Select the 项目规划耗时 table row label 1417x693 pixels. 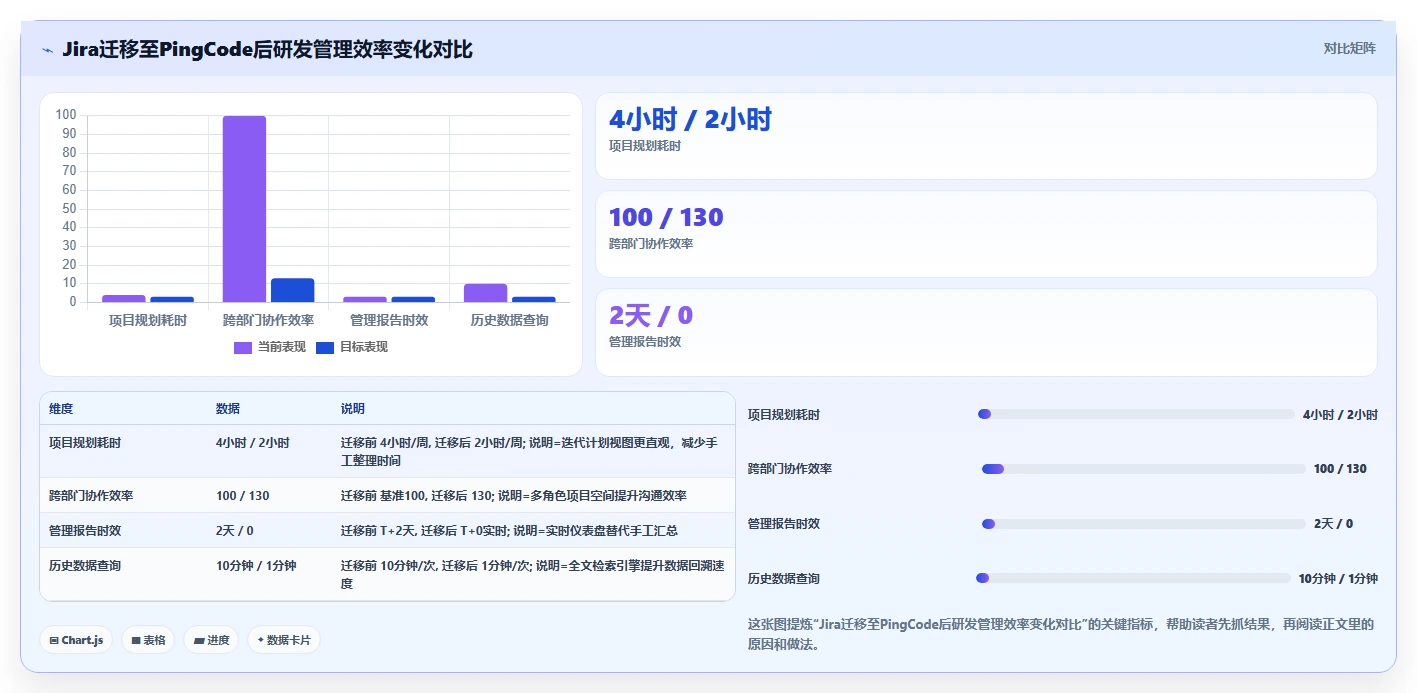tap(85, 442)
